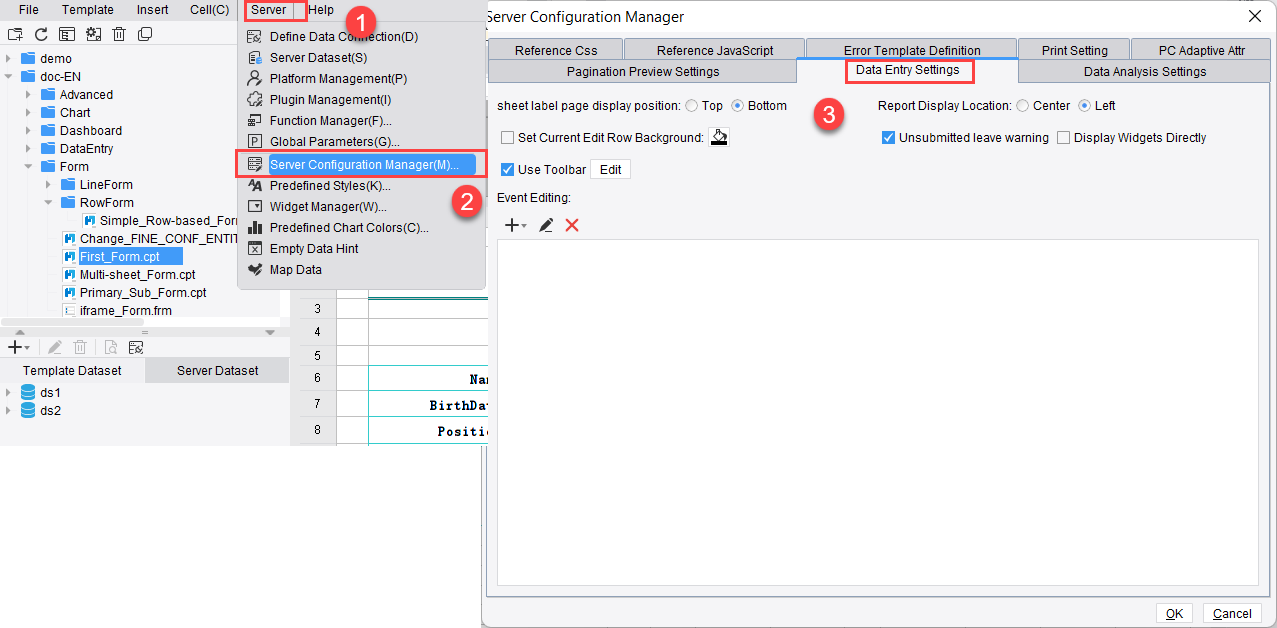The width and height of the screenshot is (1277, 628).
Task: Click the edit dataset pencil icon
Action: tap(55, 347)
